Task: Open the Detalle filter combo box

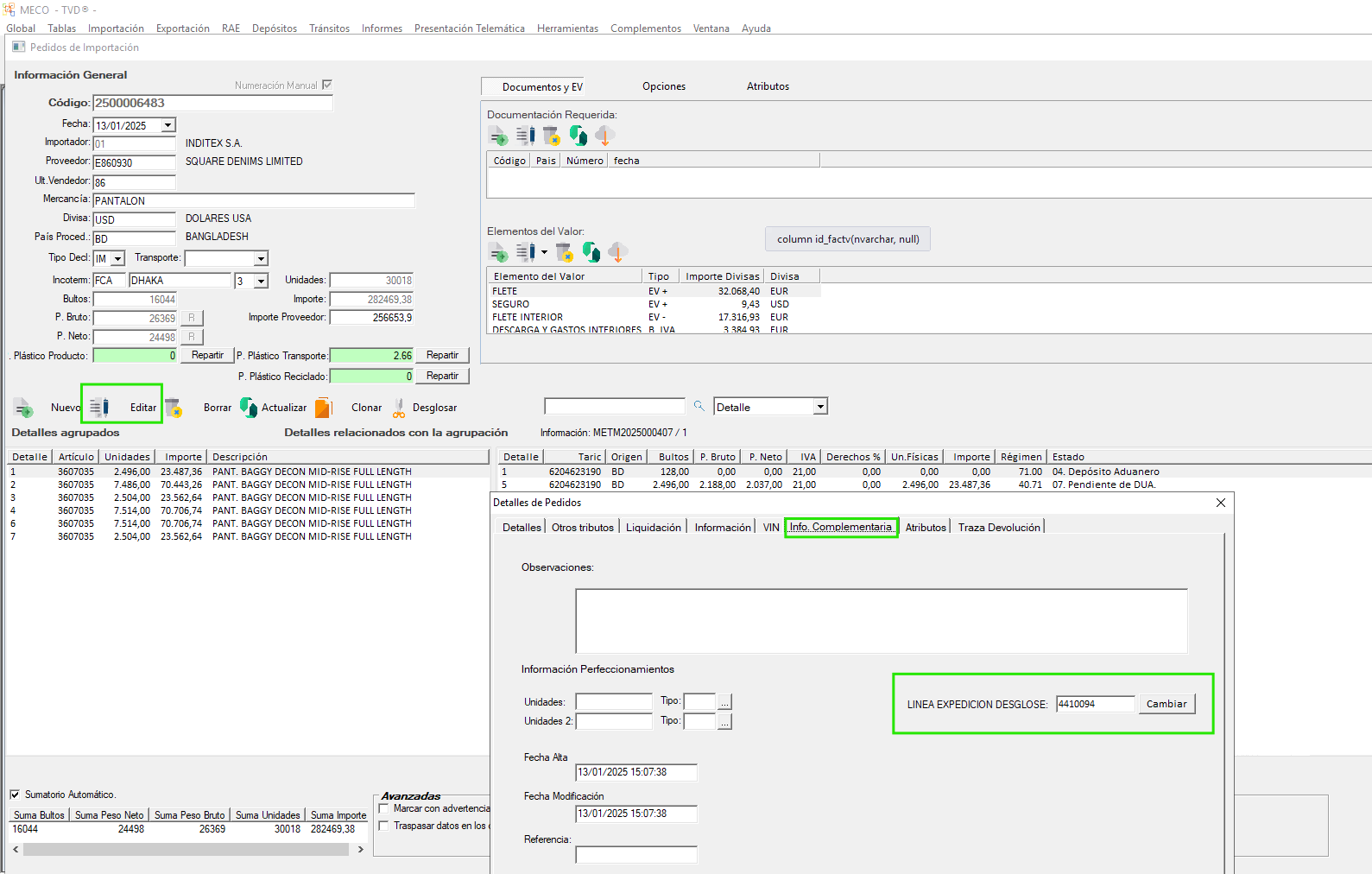Action: click(820, 407)
